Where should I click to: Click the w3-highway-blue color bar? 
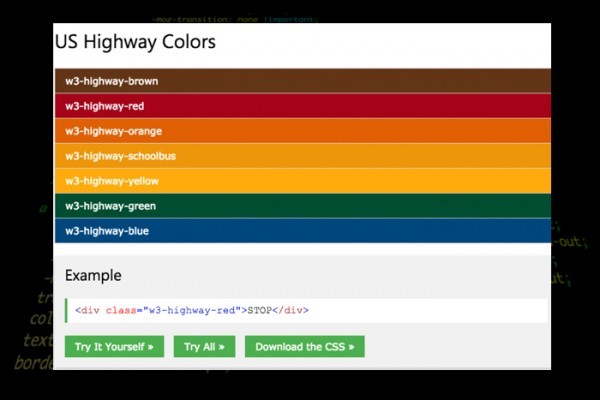(x=303, y=231)
